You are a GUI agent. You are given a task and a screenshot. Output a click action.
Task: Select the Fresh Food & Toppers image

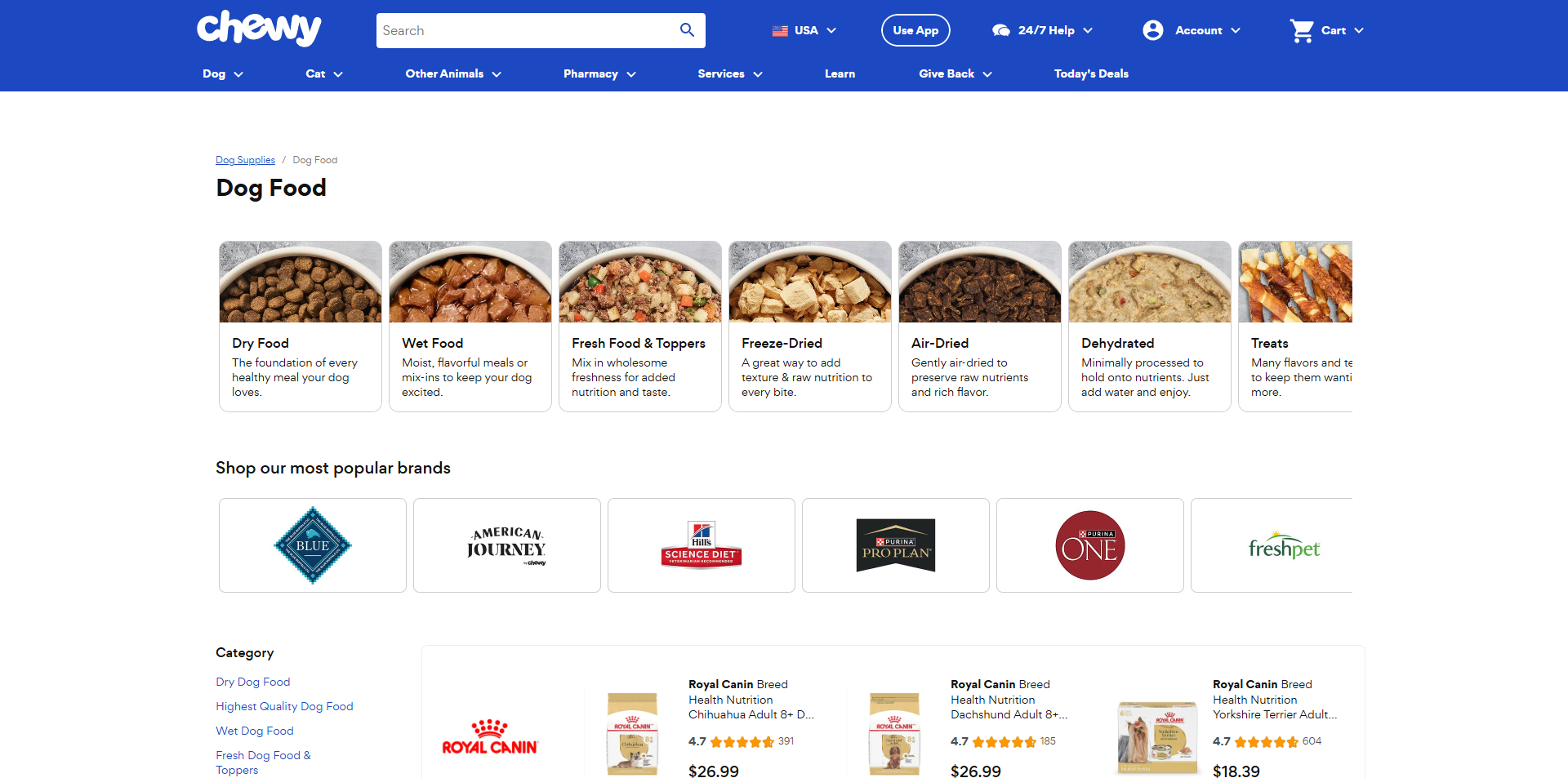[640, 282]
